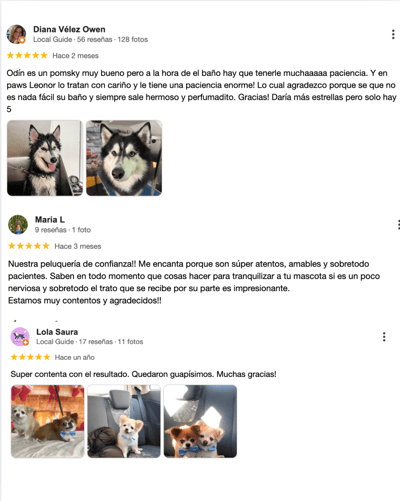This screenshot has width=400, height=501.
Task: Open photo of two dogs by fireplace
Action: 48,421
